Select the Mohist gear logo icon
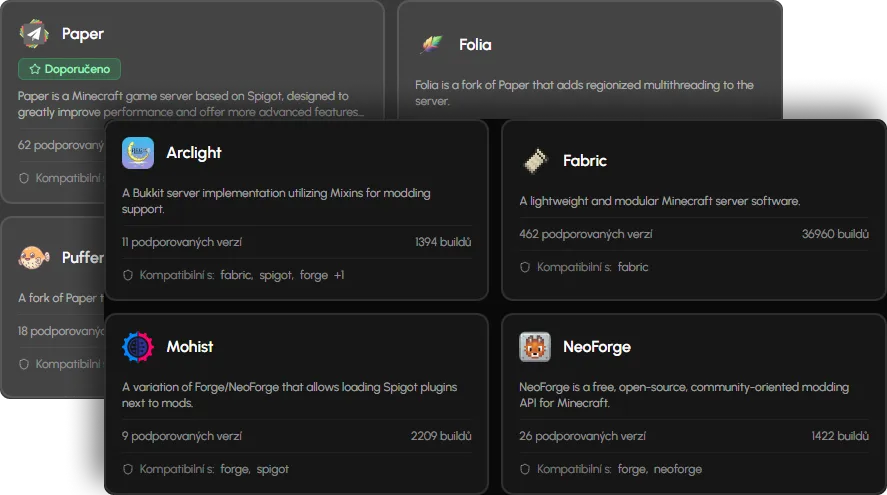Viewport: 887px width, 495px height. (x=138, y=347)
